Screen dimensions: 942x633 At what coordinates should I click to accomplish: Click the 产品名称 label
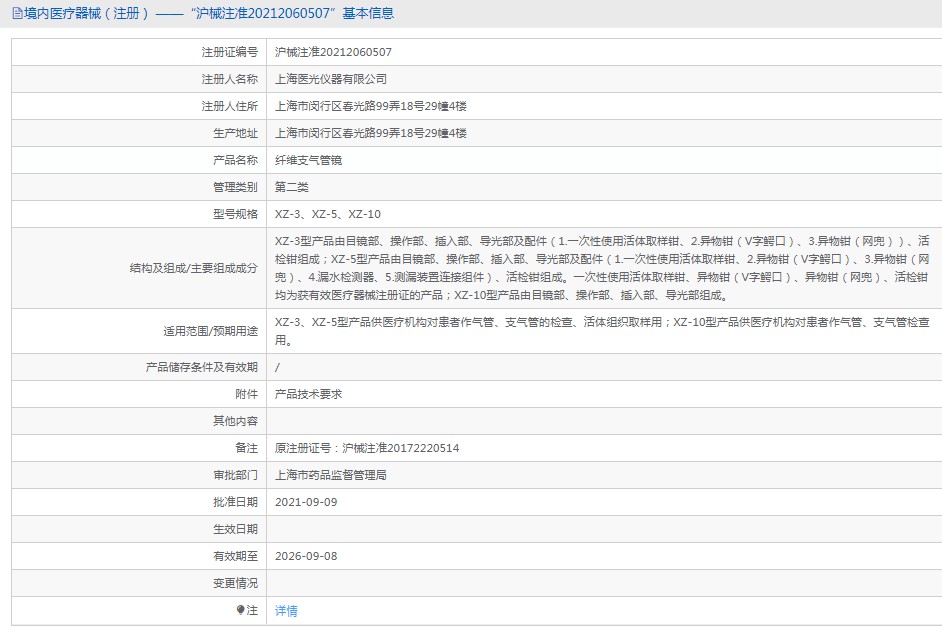point(236,160)
